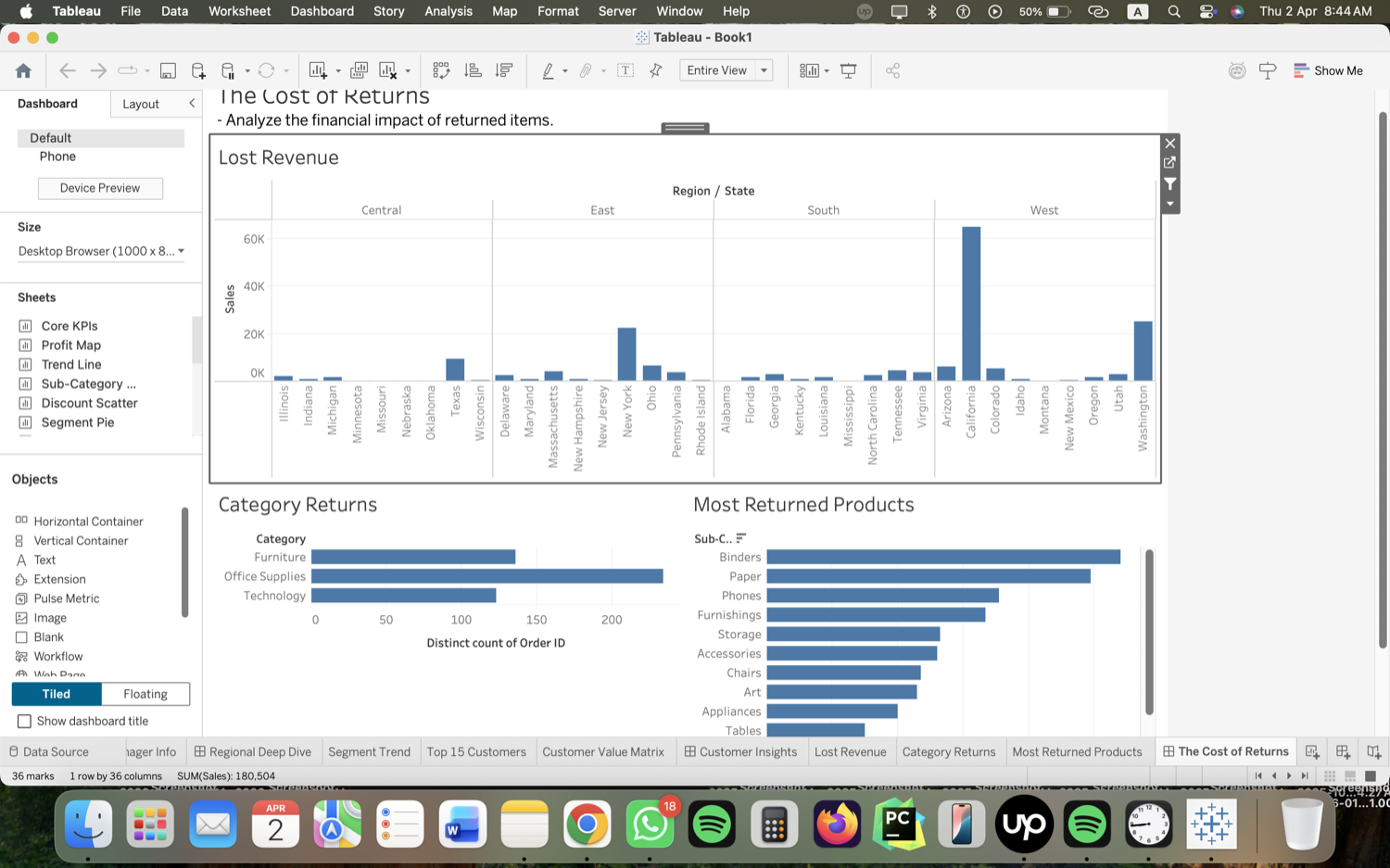The image size is (1390, 868).
Task: Open the Worksheet menu
Action: [239, 11]
